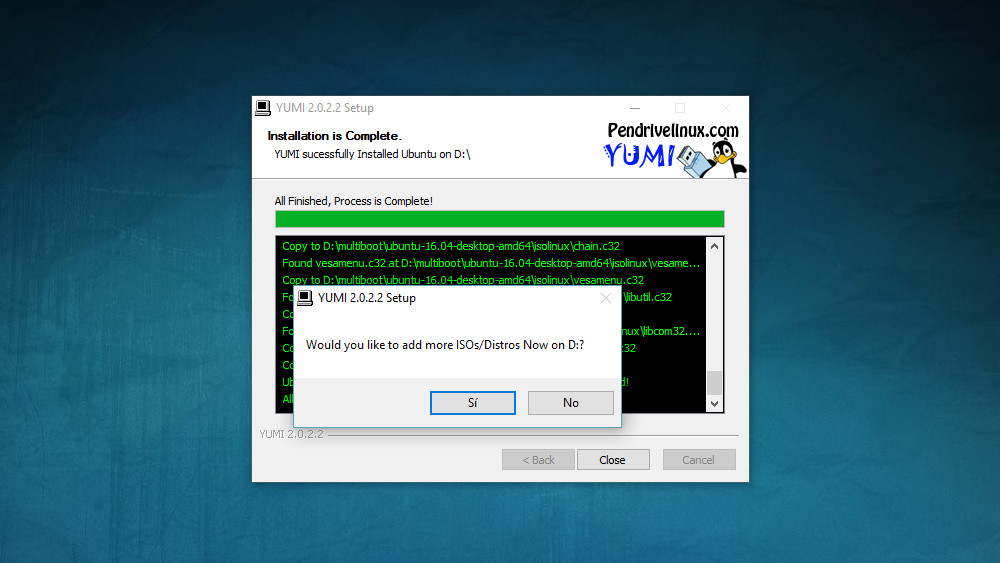Viewport: 1000px width, 563px height.
Task: Click 'All Finished, Process is Complete!' text
Action: click(353, 201)
